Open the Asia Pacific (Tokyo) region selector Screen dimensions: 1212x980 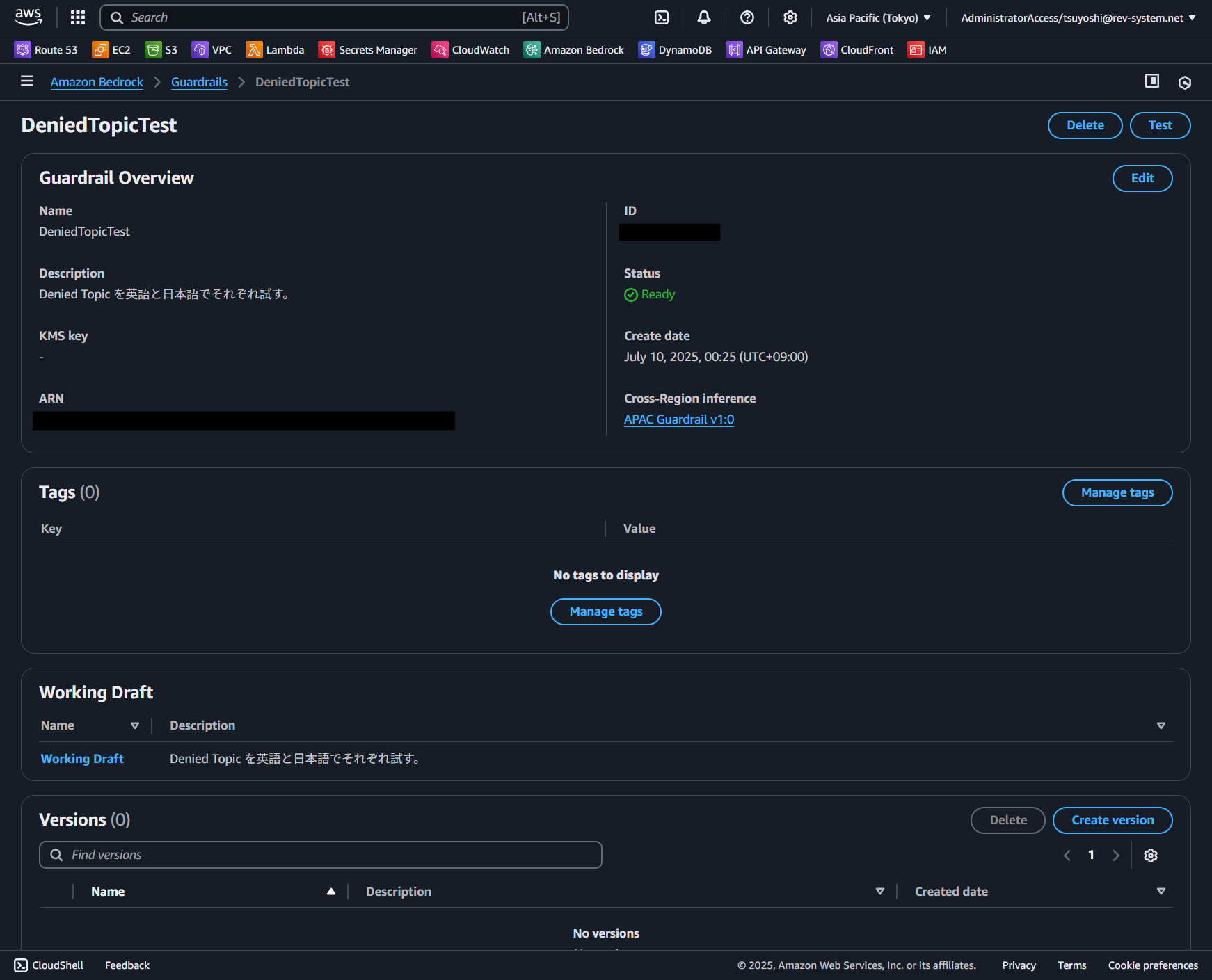(877, 17)
